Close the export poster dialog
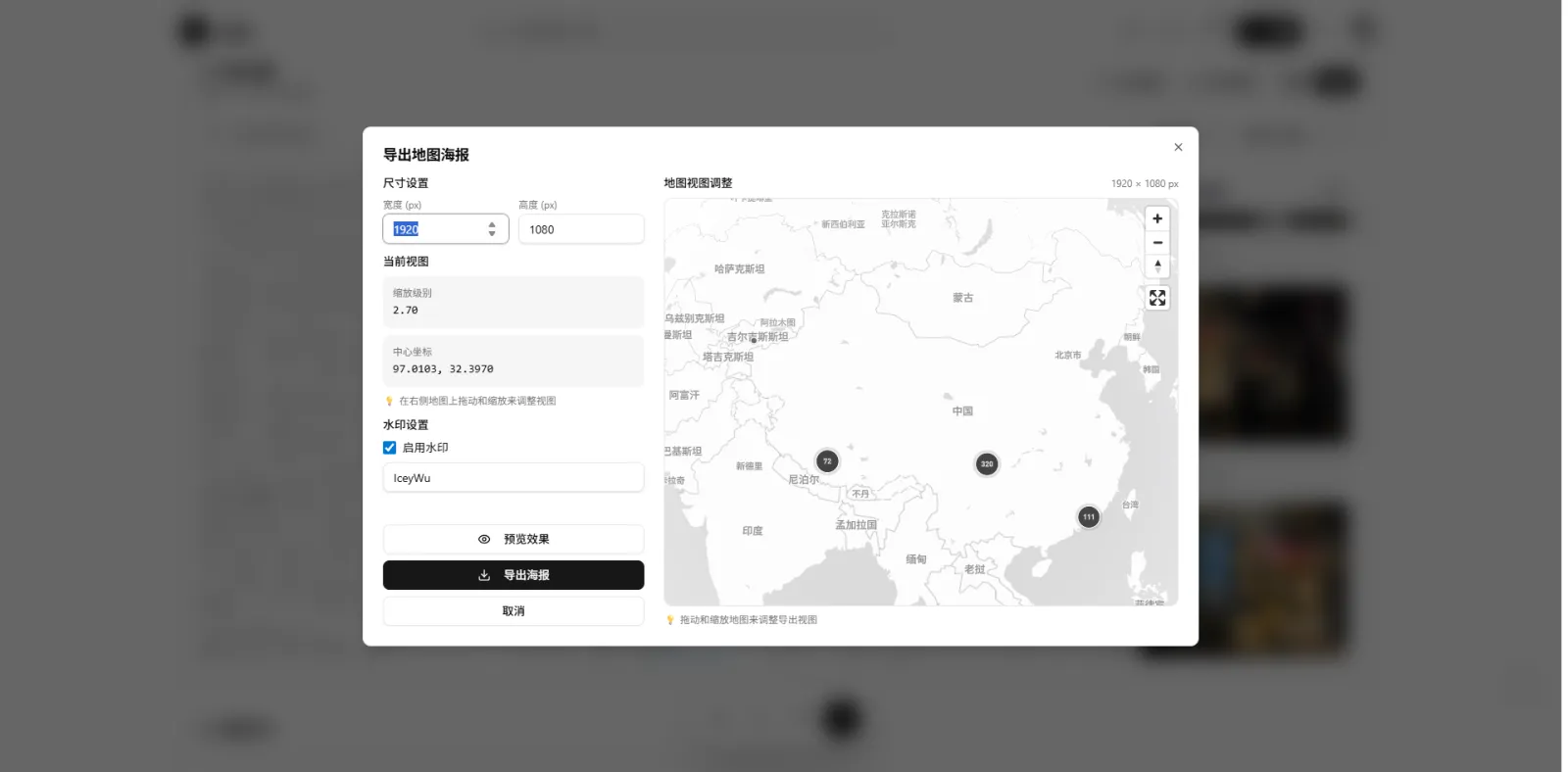 click(x=1178, y=147)
